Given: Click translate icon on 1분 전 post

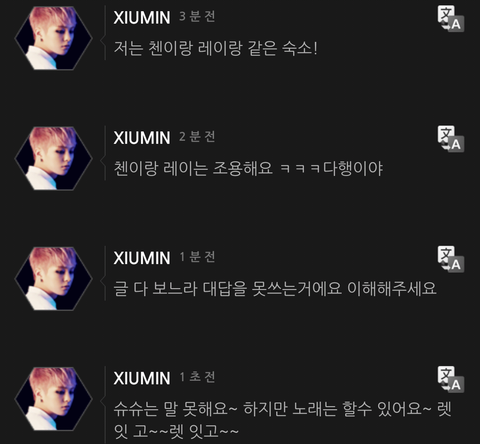Looking at the screenshot, I should (451, 259).
